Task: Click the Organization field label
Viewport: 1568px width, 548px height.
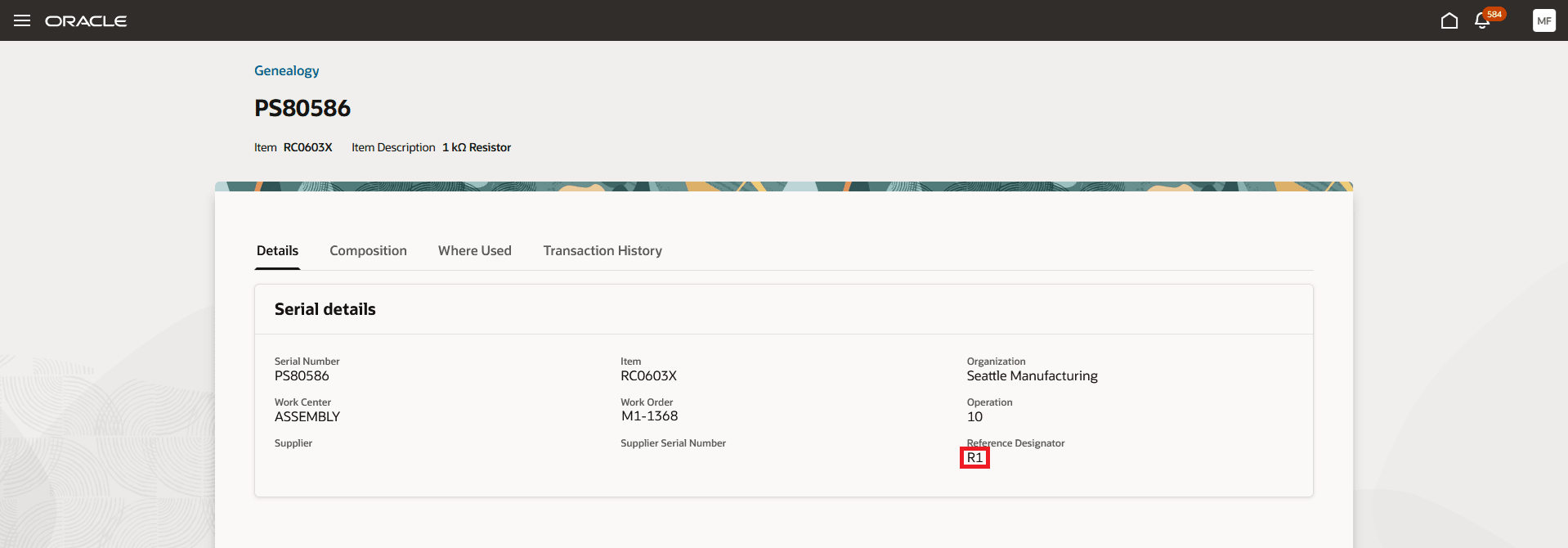Action: pos(996,362)
